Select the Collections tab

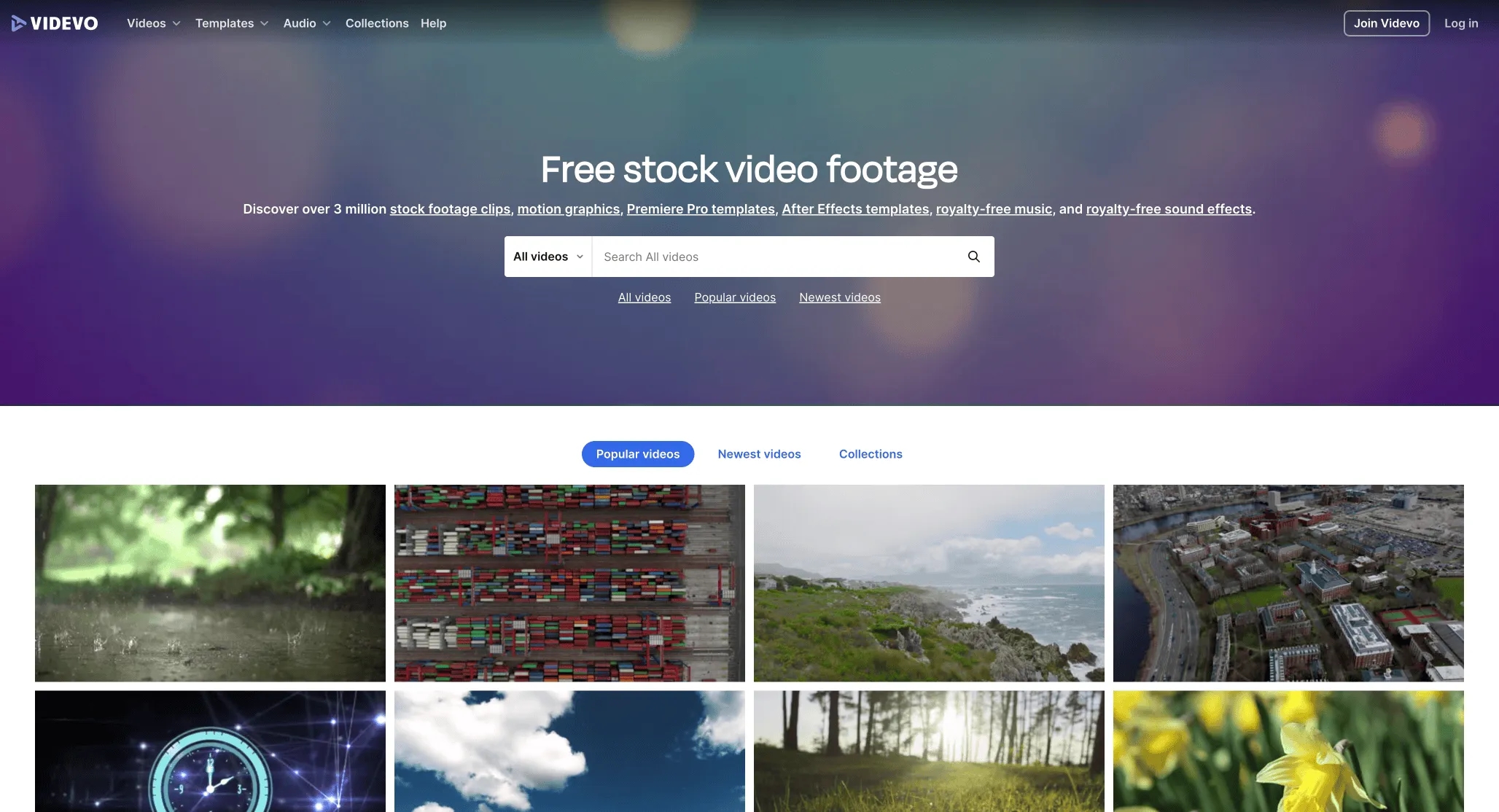pos(871,453)
